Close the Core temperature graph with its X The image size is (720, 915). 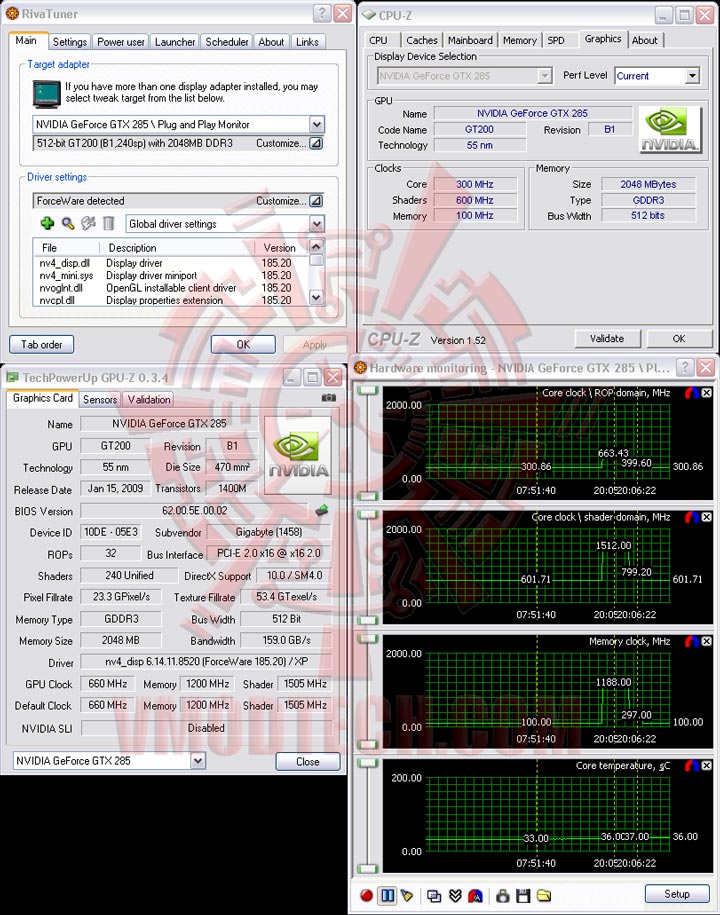point(707,766)
